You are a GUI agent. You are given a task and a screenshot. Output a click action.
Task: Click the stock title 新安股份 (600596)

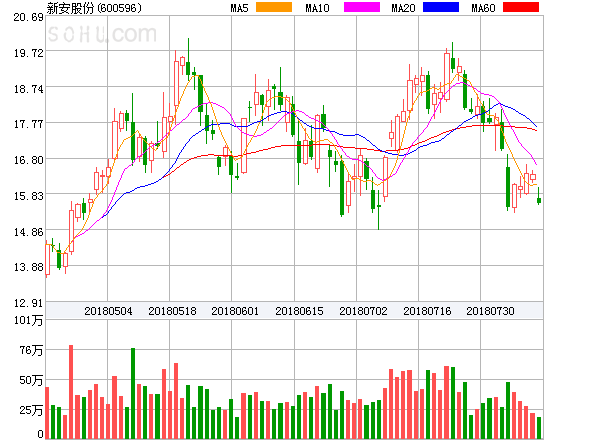pyautogui.click(x=94, y=8)
